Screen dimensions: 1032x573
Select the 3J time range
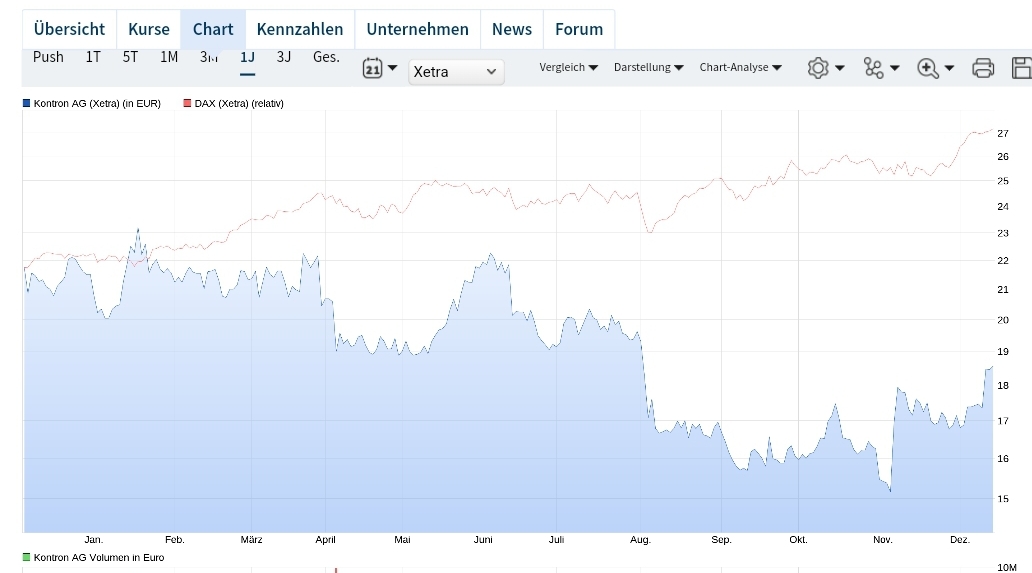pyautogui.click(x=284, y=57)
